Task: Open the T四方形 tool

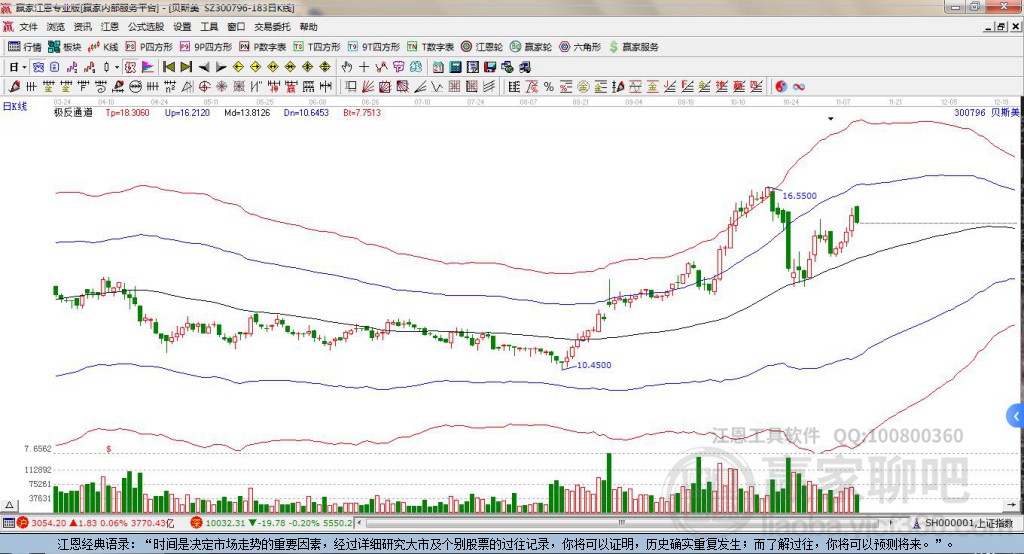Action: coord(317,47)
